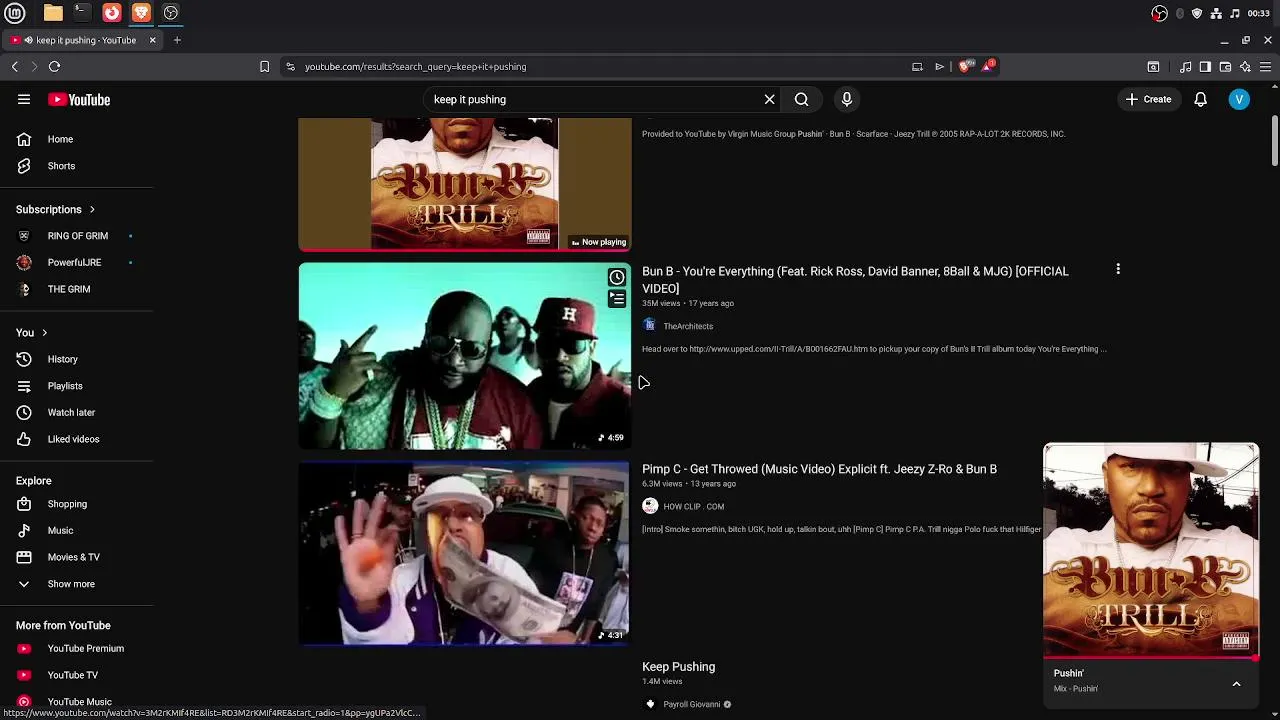Open the OBS tray icon

[x=1159, y=13]
